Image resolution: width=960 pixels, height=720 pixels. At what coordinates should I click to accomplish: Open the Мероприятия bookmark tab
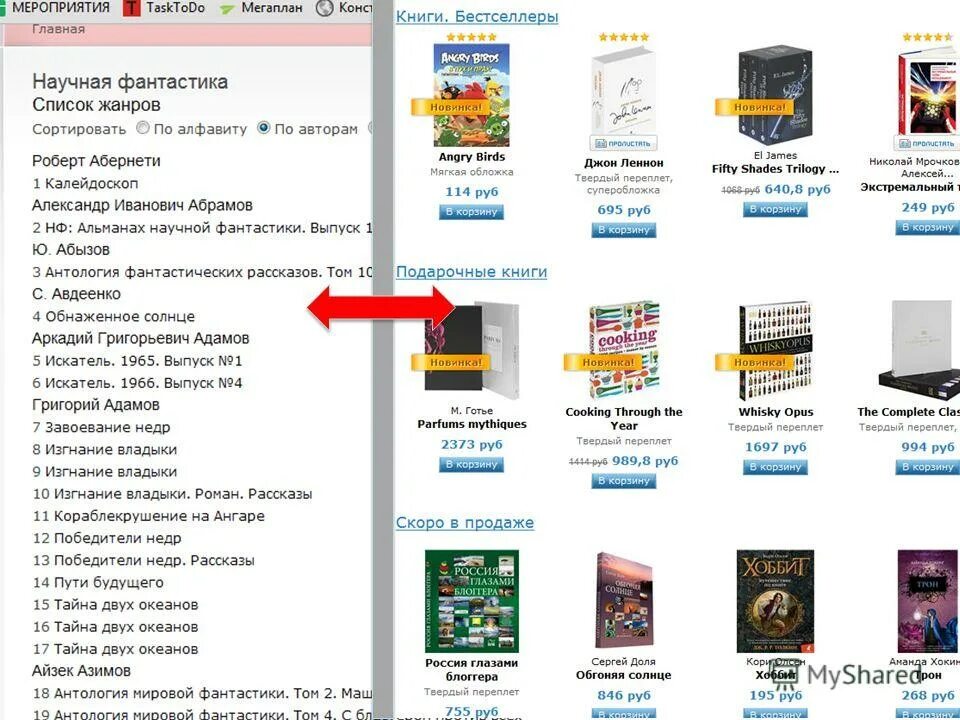point(61,8)
